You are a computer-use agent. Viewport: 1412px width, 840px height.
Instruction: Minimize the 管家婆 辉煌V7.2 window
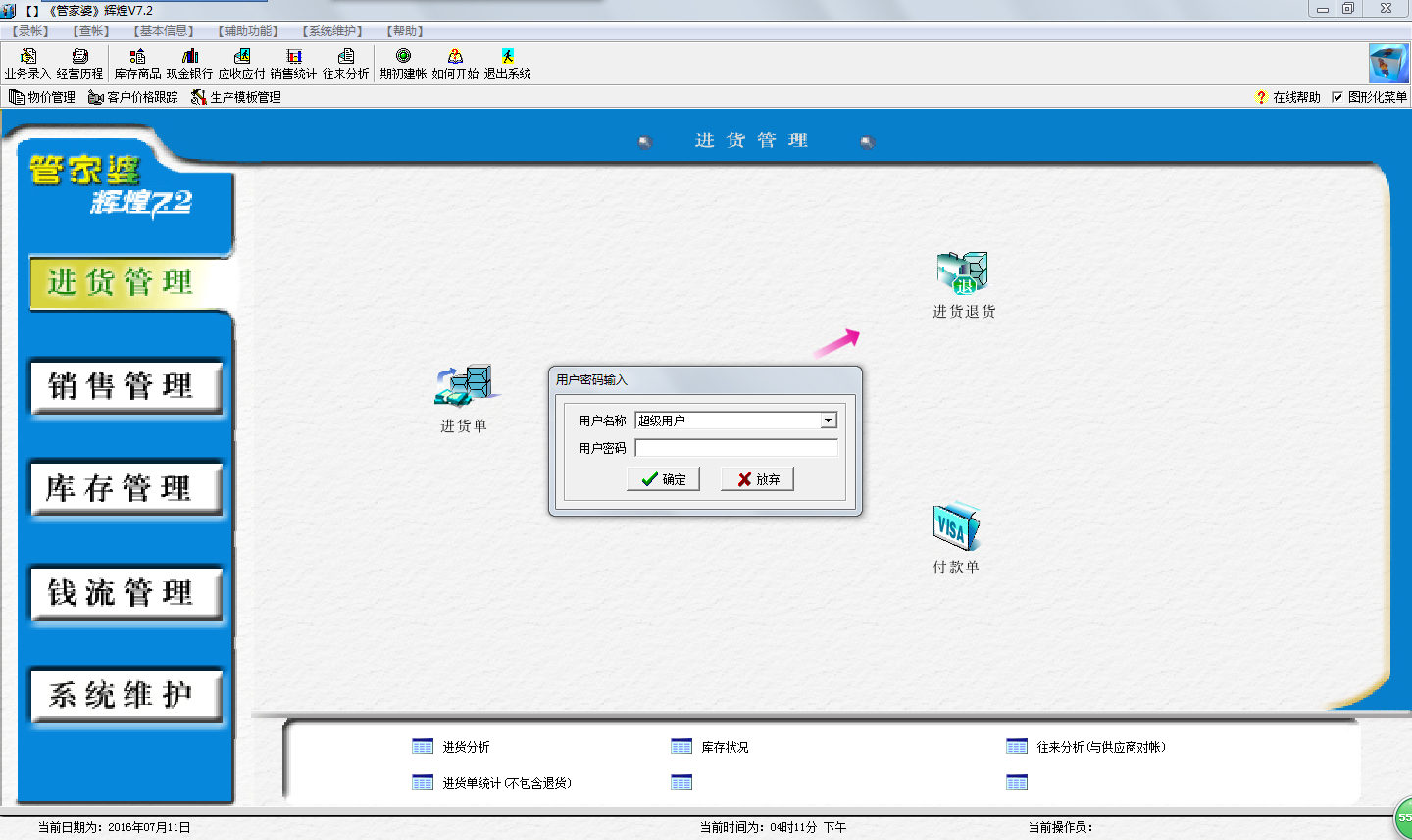[1322, 9]
